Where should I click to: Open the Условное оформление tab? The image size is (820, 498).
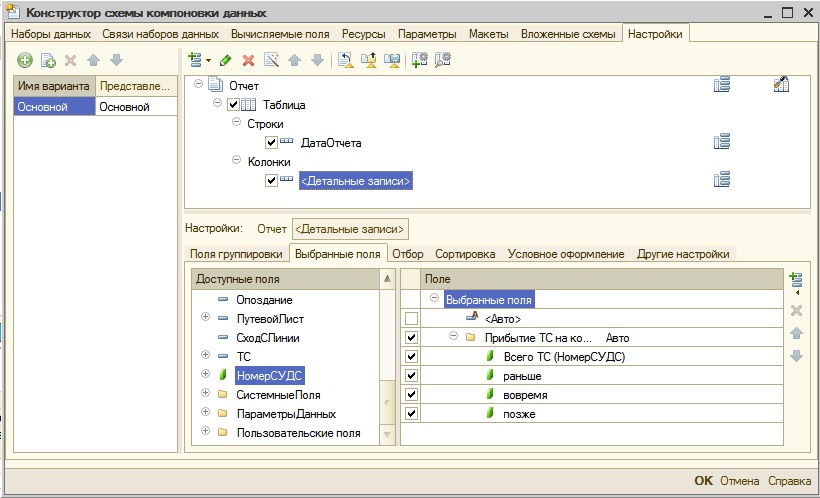566,254
